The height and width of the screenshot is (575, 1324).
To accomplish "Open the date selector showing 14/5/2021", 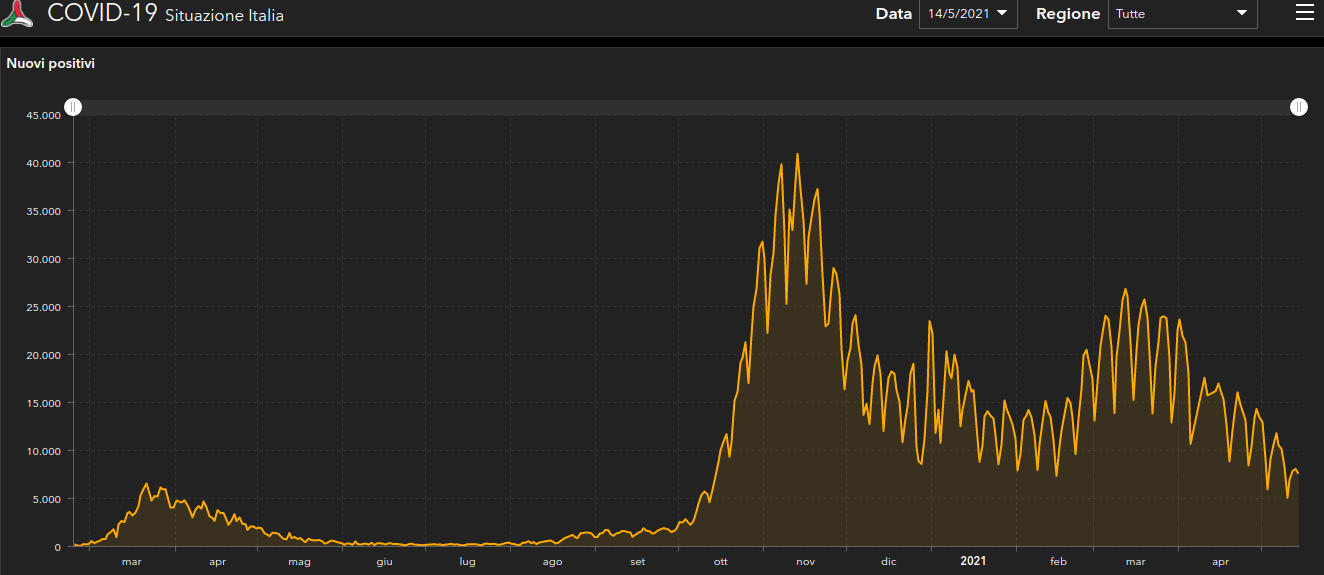I will (967, 14).
